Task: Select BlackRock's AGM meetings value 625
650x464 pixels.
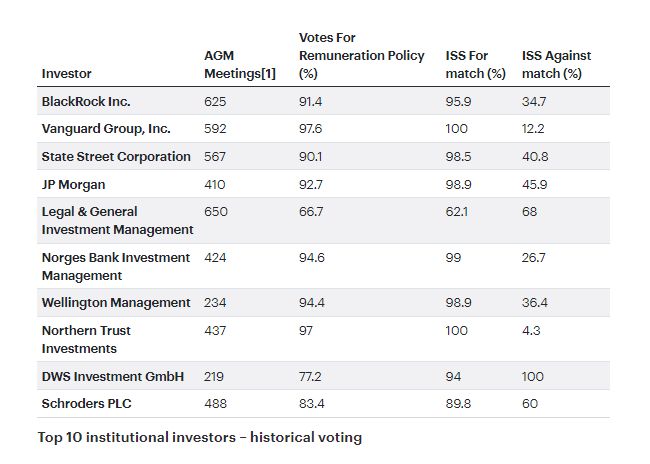Action: (x=215, y=102)
